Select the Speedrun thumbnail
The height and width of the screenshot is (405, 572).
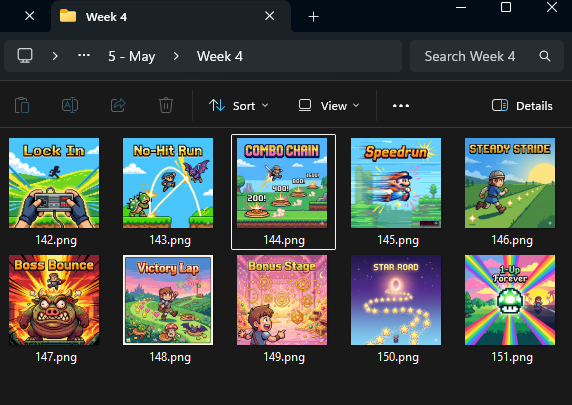pyautogui.click(x=396, y=183)
